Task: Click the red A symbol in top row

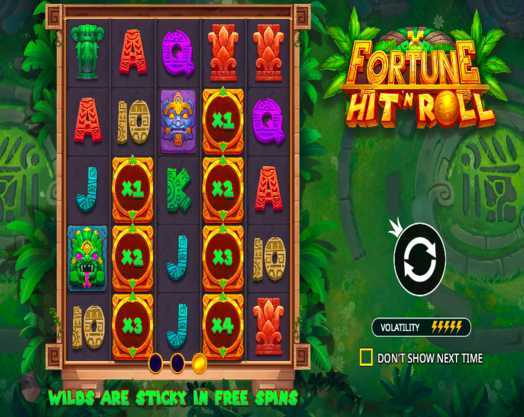Action: click(x=133, y=52)
